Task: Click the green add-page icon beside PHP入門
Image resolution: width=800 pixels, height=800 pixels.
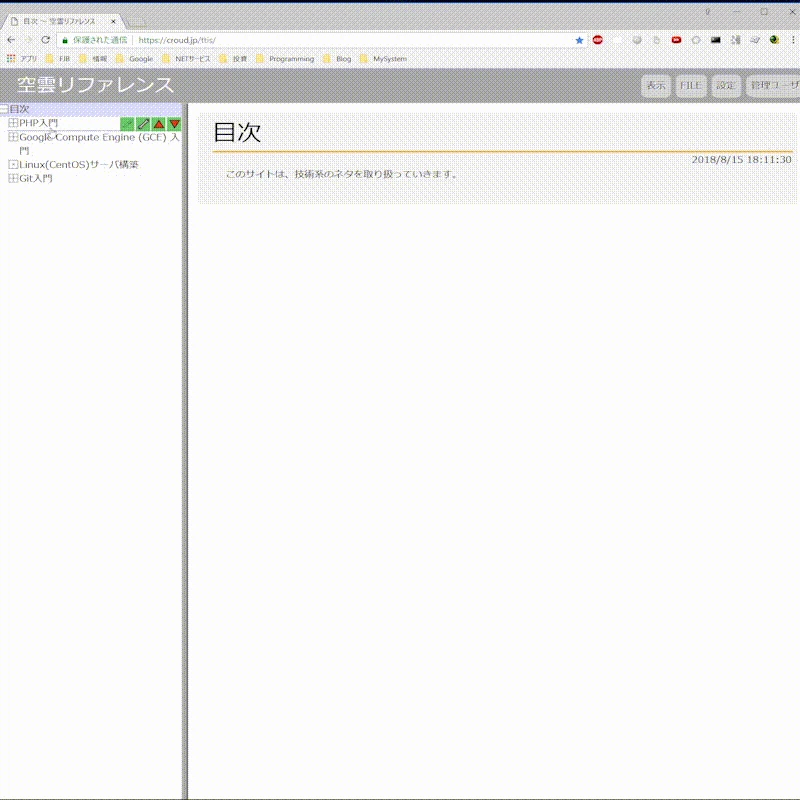Action: click(x=127, y=123)
